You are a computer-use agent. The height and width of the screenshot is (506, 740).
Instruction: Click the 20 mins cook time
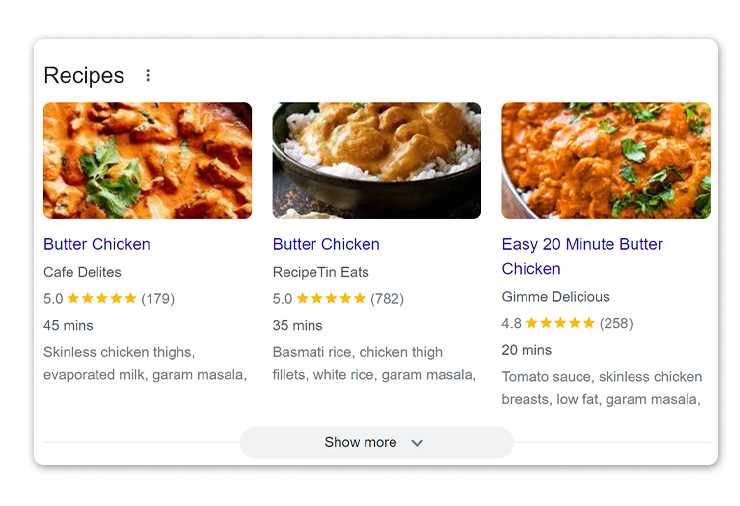coord(526,350)
